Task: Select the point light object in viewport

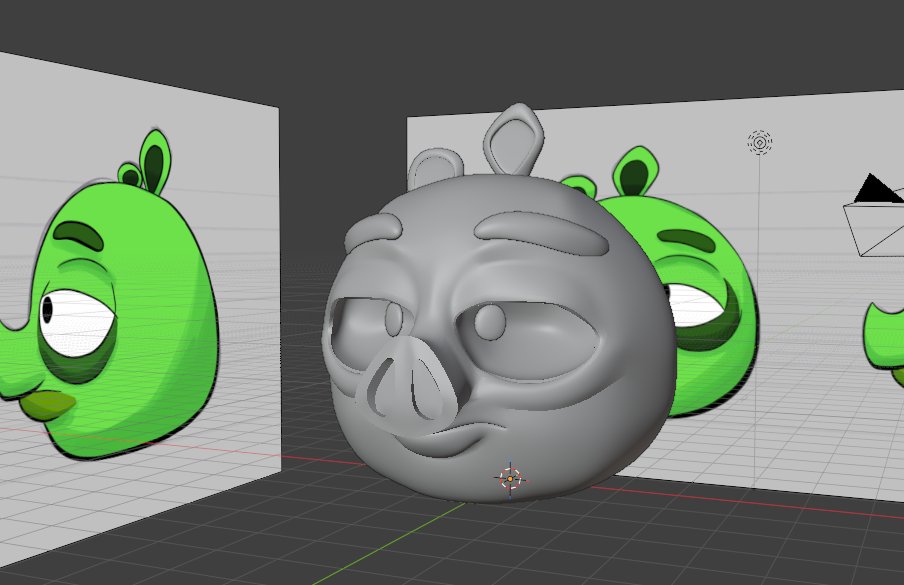Action: point(760,142)
